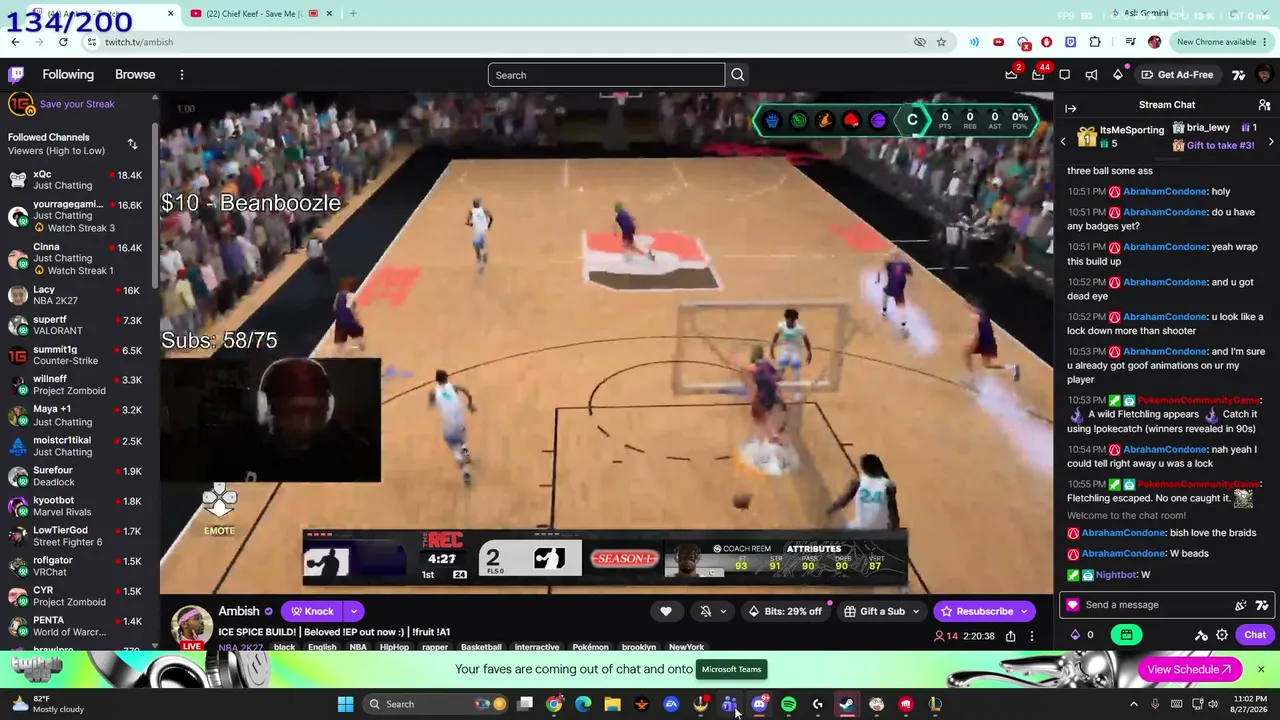Show previous gift leaderboard entries

tap(1063, 142)
